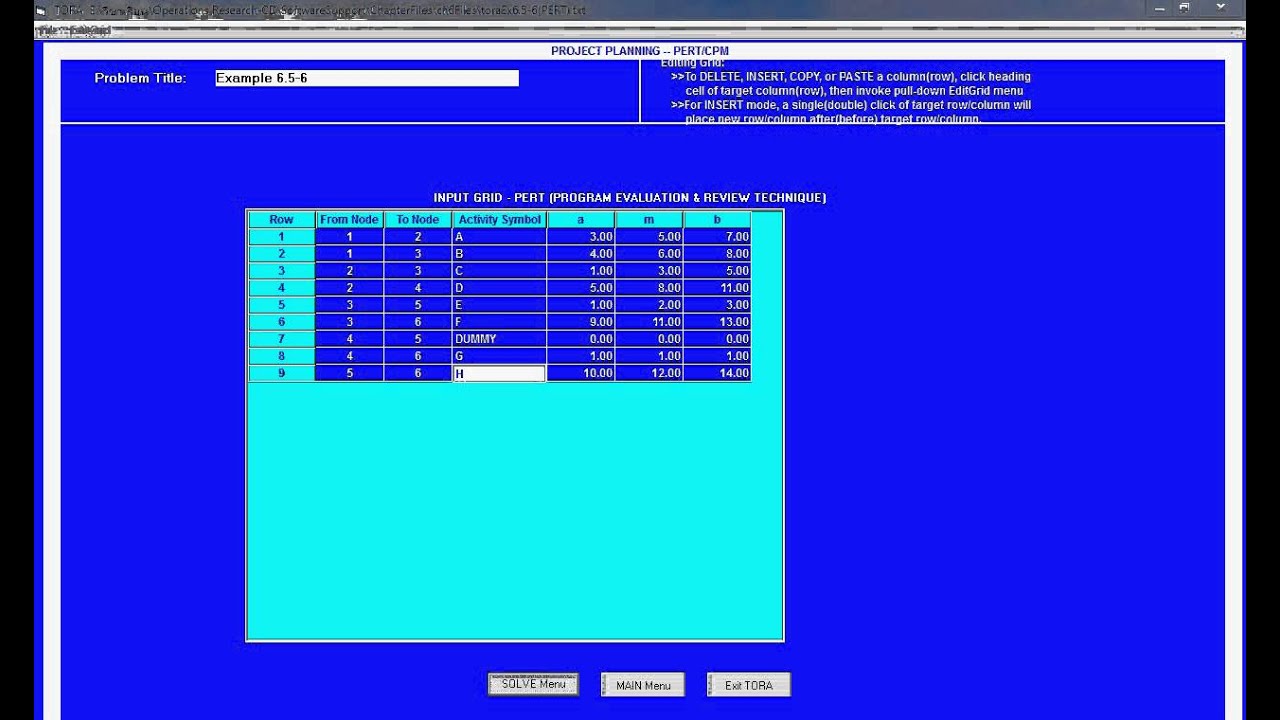Viewport: 1280px width, 720px height.
Task: Click the Exit TORA button
Action: 749,685
